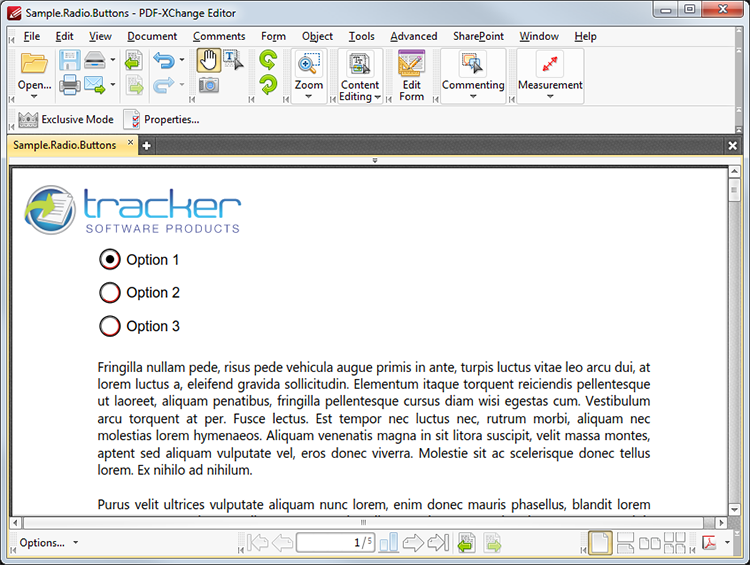Select the Hand tool

tap(209, 60)
